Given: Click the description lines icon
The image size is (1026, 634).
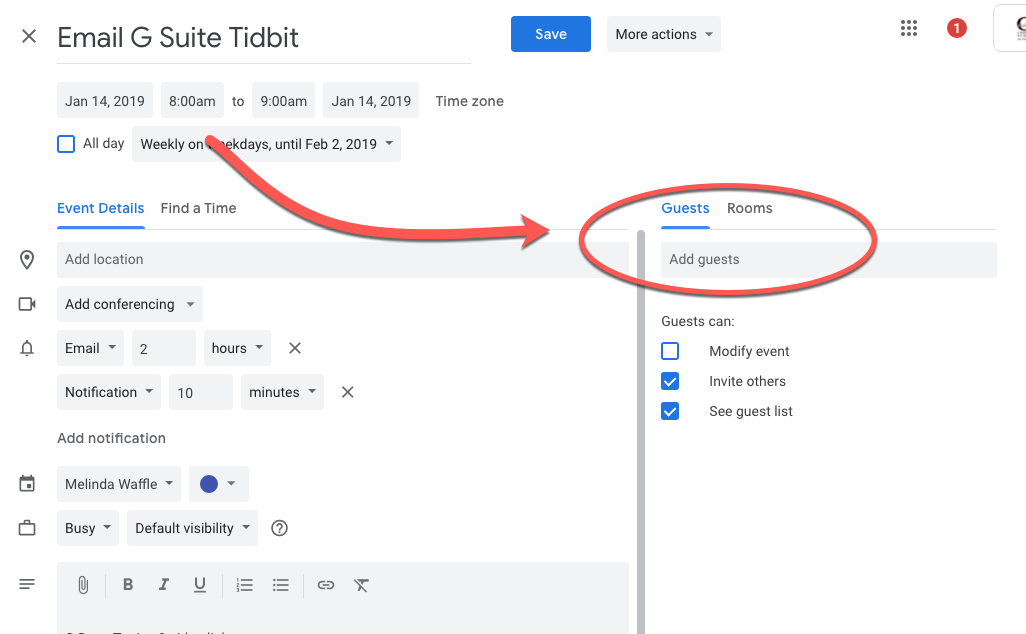Looking at the screenshot, I should point(27,584).
